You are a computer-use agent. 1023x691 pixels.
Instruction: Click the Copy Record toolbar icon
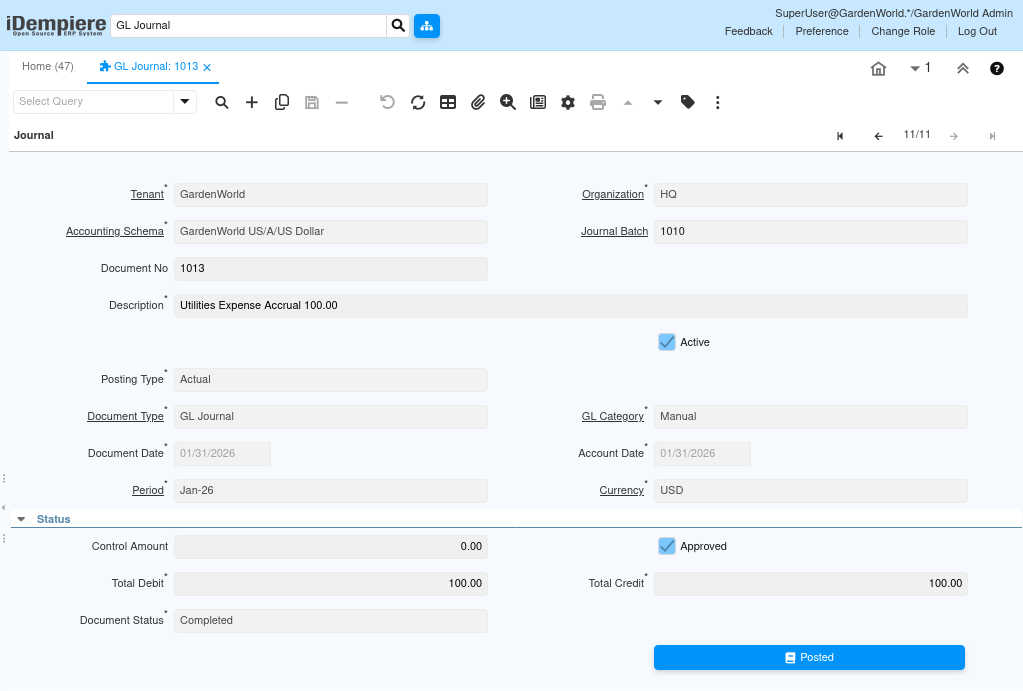pos(282,102)
